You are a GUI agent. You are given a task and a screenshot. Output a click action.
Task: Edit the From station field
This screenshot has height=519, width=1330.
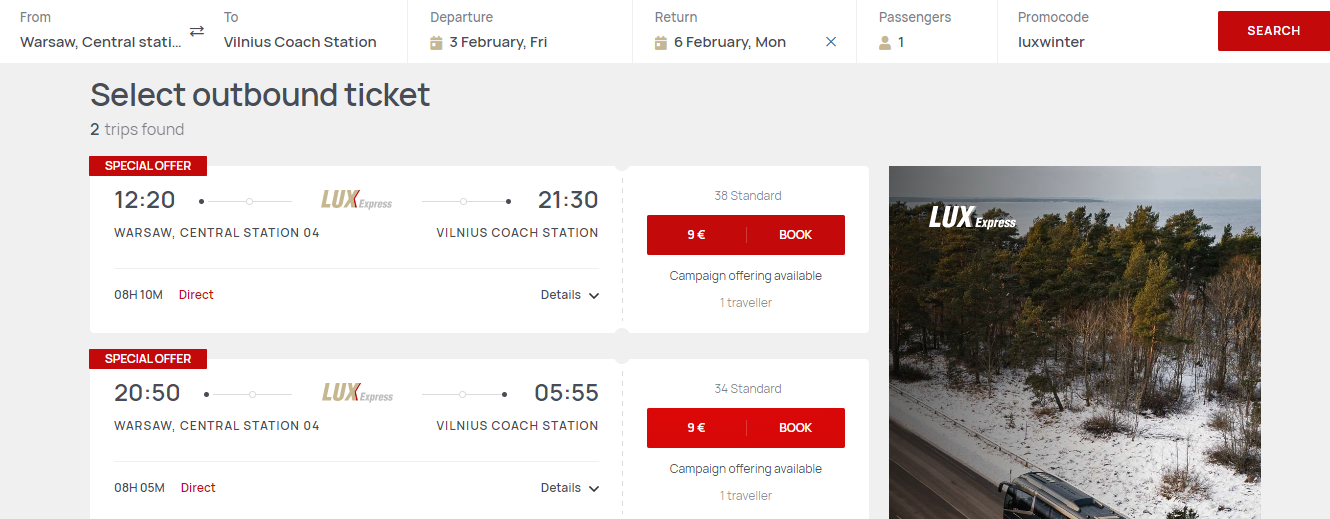click(100, 42)
